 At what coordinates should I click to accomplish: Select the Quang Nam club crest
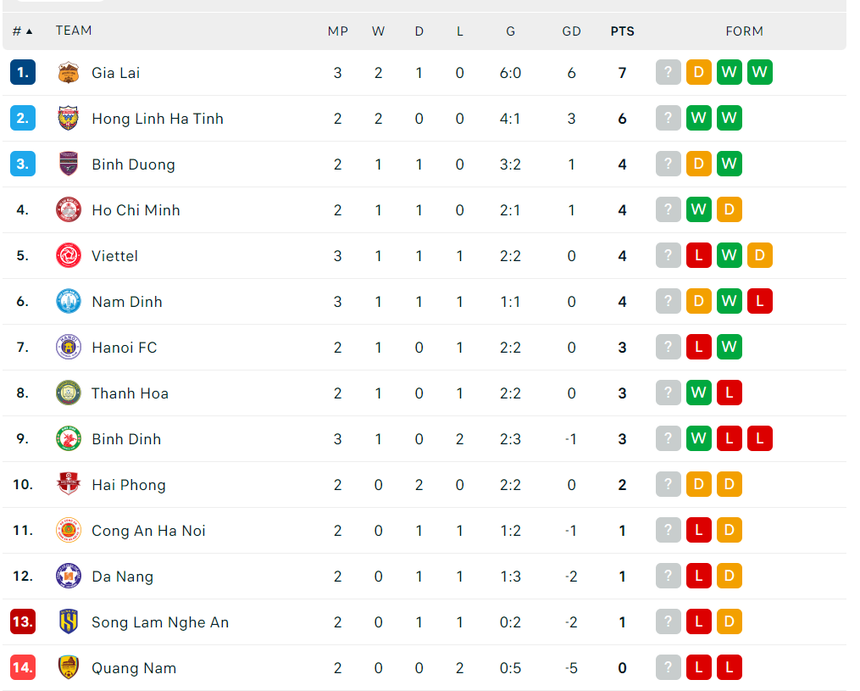coord(68,667)
